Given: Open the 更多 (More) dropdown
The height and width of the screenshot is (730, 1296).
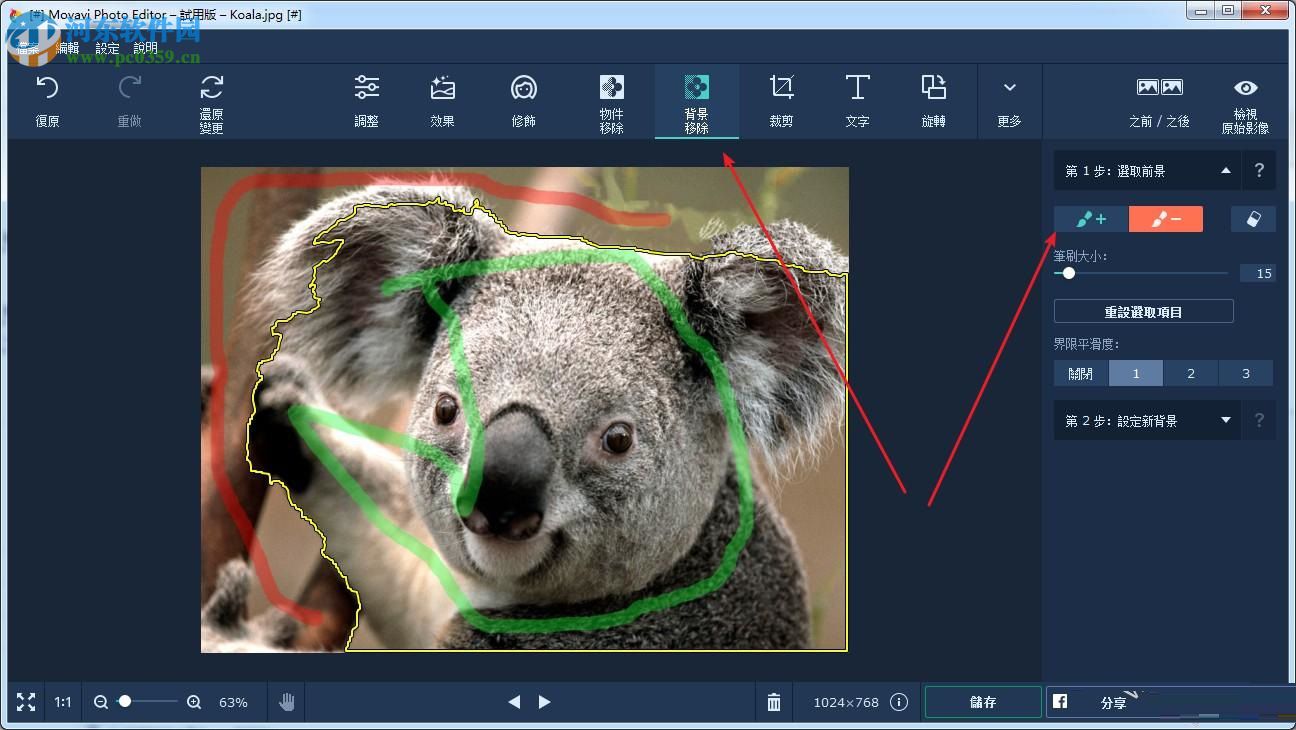Looking at the screenshot, I should [x=1009, y=101].
